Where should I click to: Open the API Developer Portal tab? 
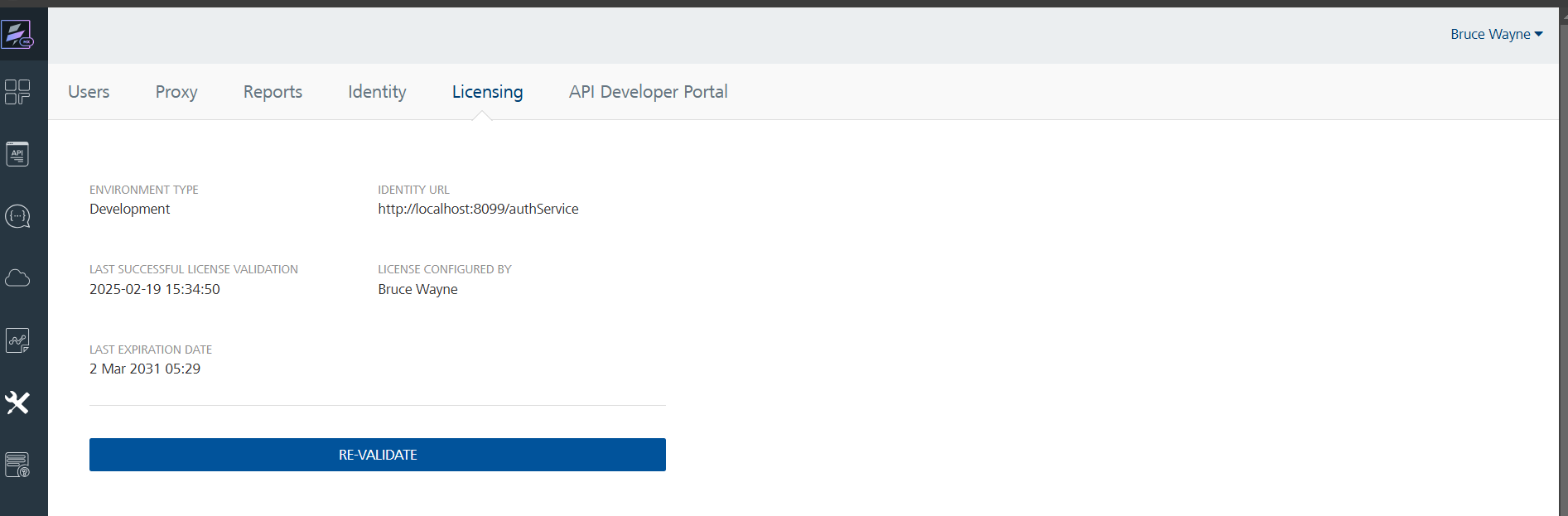648,92
